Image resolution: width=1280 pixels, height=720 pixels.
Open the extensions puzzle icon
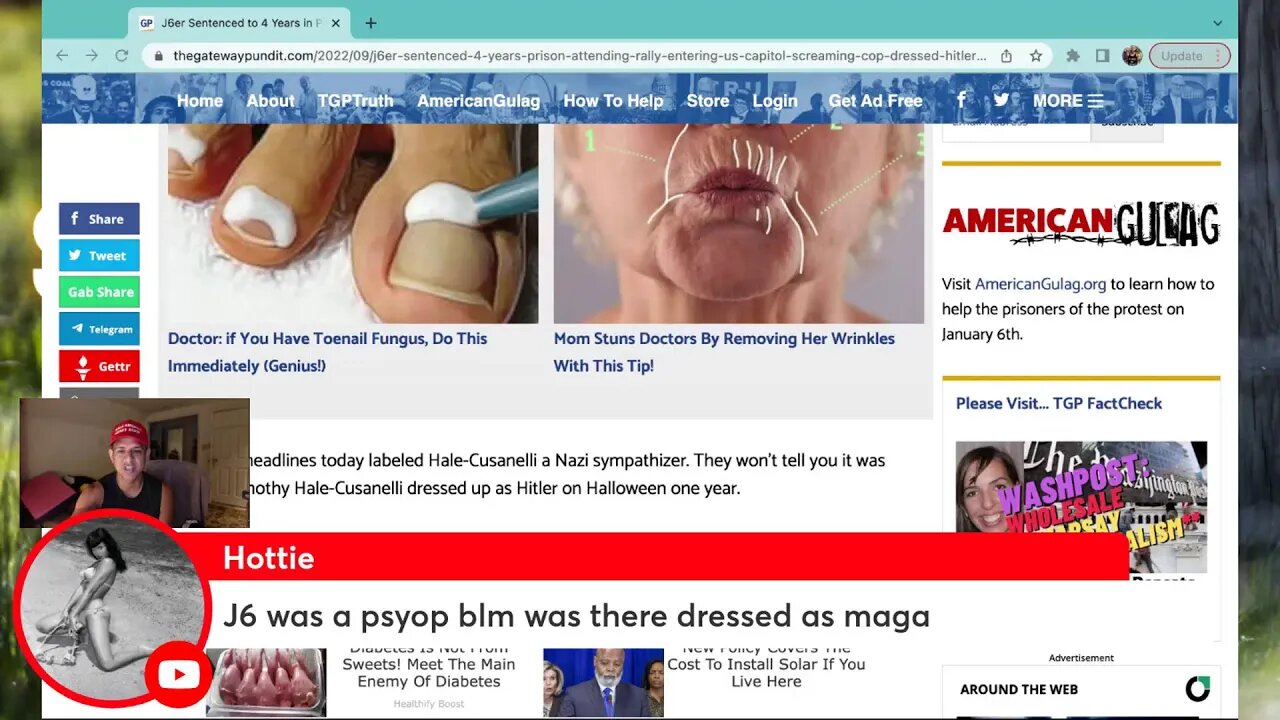pyautogui.click(x=1073, y=56)
